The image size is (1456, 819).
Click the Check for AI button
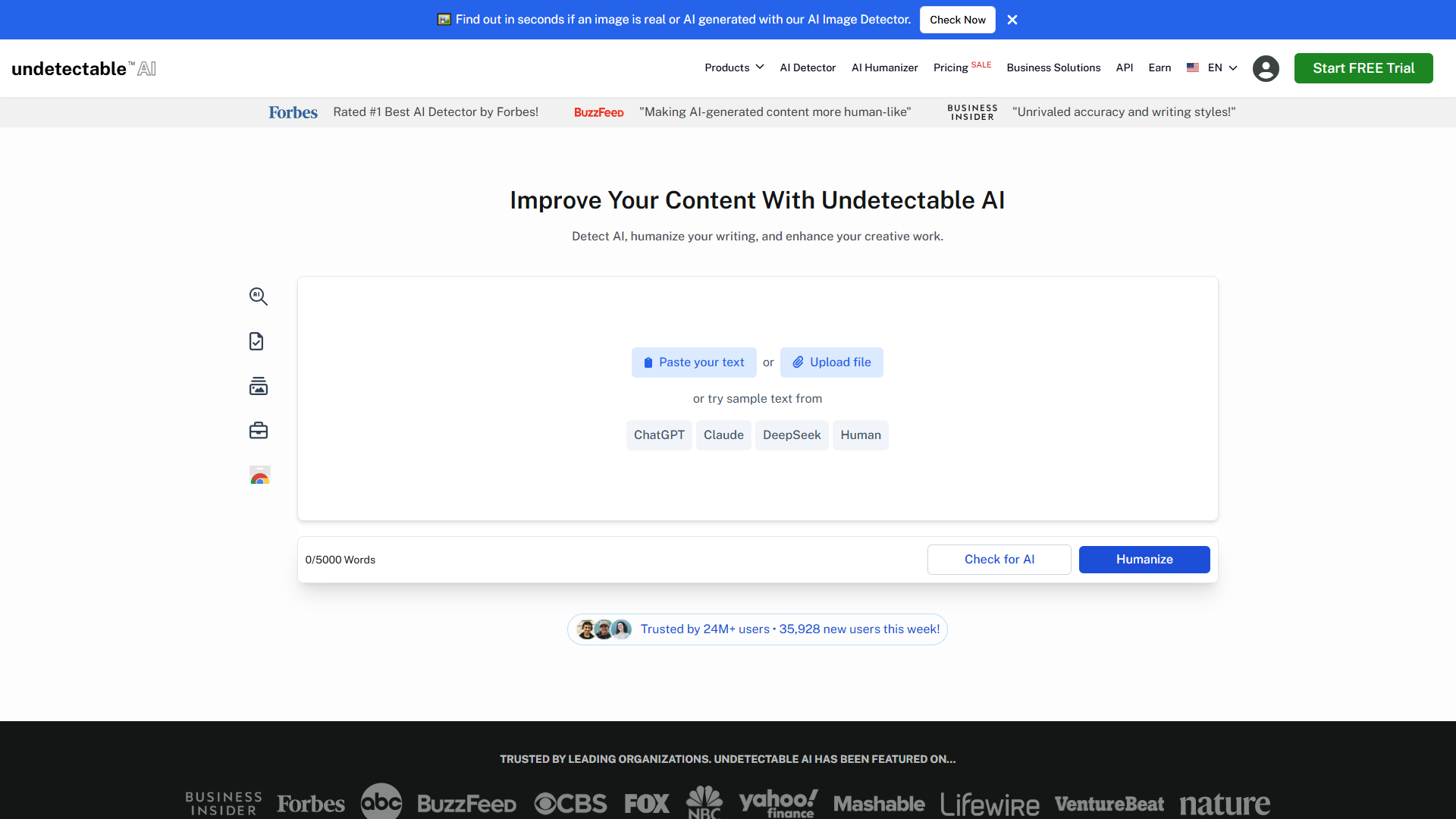point(999,560)
